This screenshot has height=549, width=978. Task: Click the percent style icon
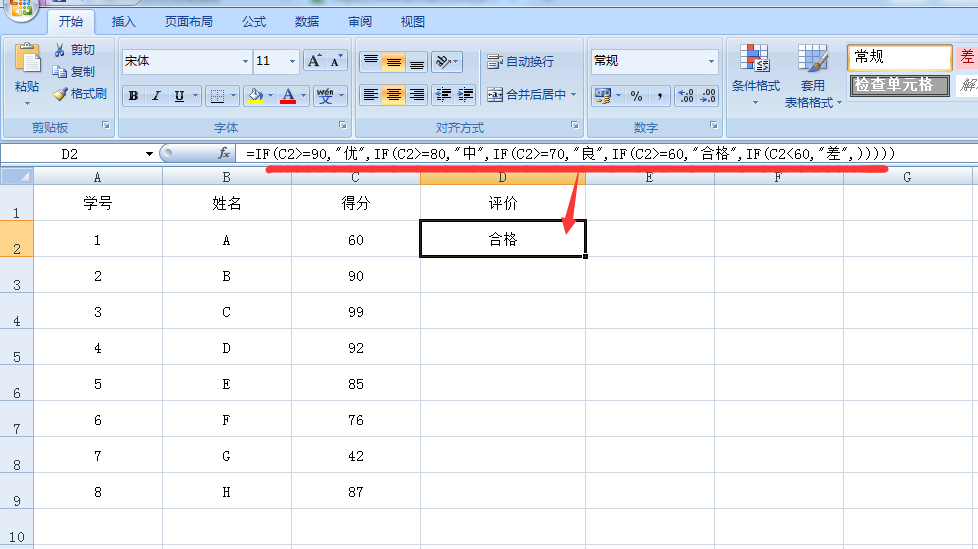pyautogui.click(x=636, y=96)
